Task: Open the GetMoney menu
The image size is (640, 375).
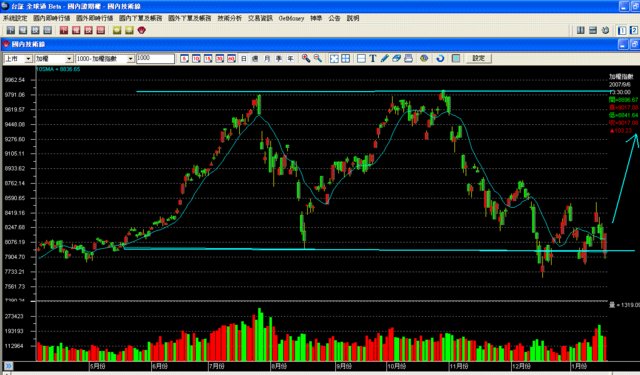Action: pyautogui.click(x=291, y=18)
